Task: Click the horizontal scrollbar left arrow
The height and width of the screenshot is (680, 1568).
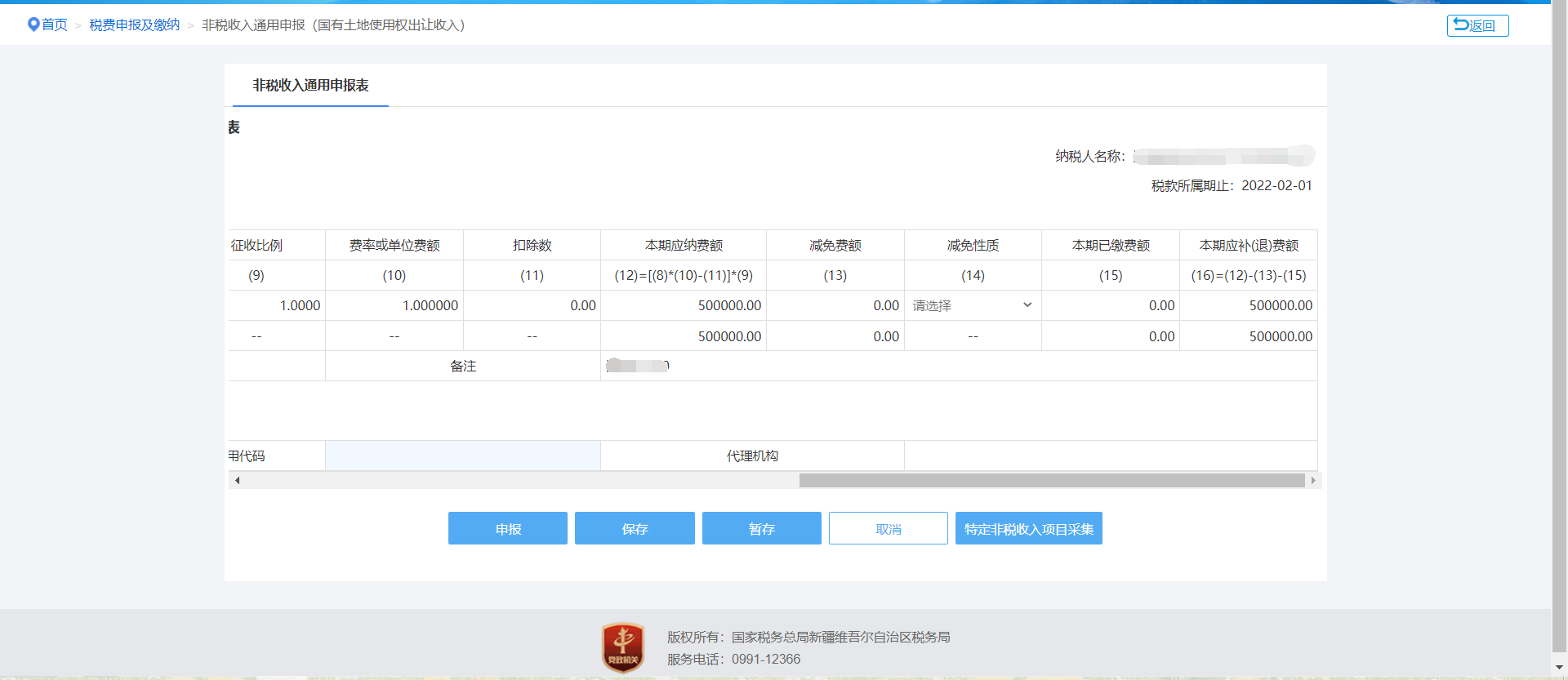Action: (x=237, y=480)
